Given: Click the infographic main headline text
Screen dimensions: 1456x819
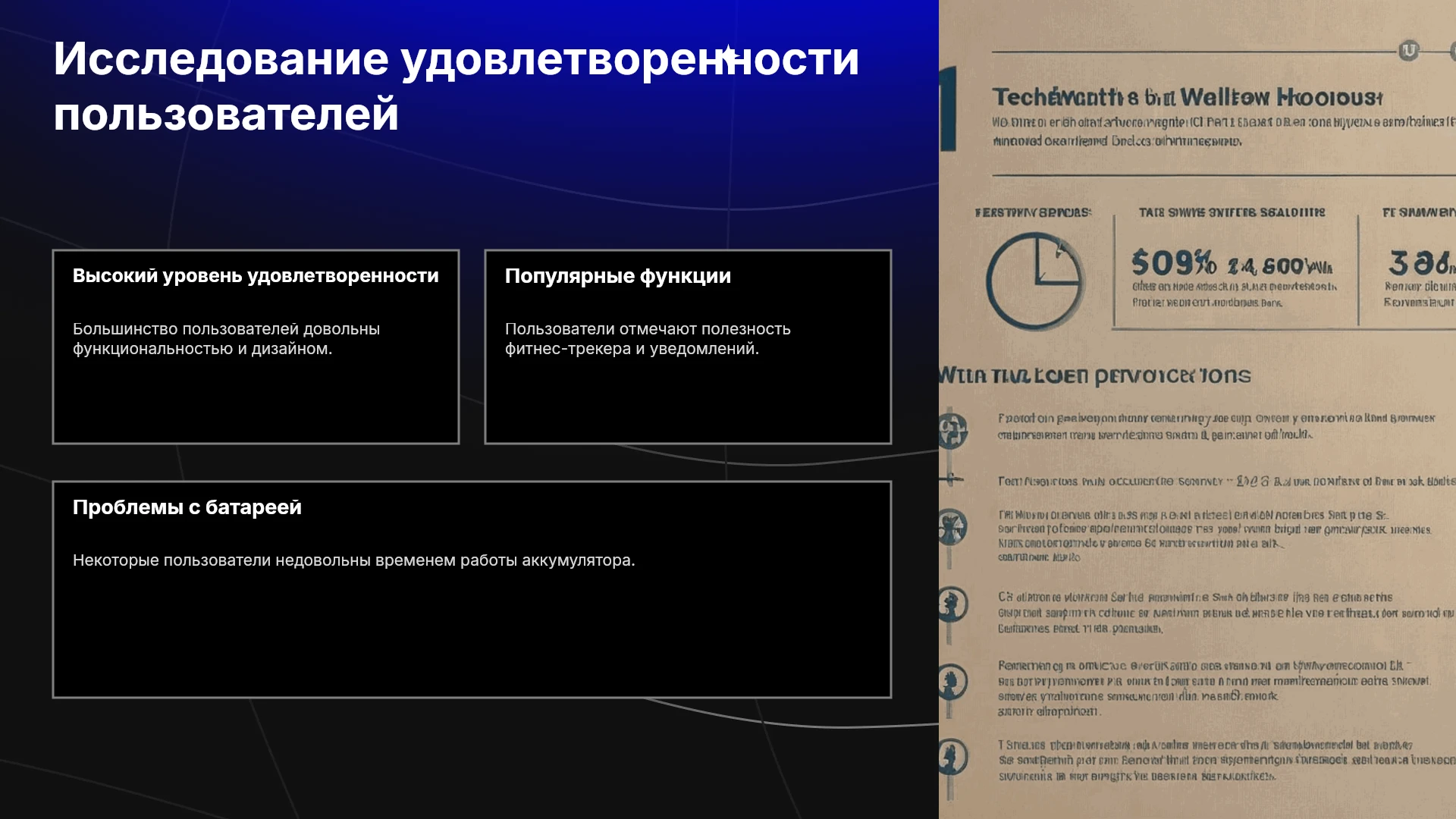Looking at the screenshot, I should pos(1188,97).
